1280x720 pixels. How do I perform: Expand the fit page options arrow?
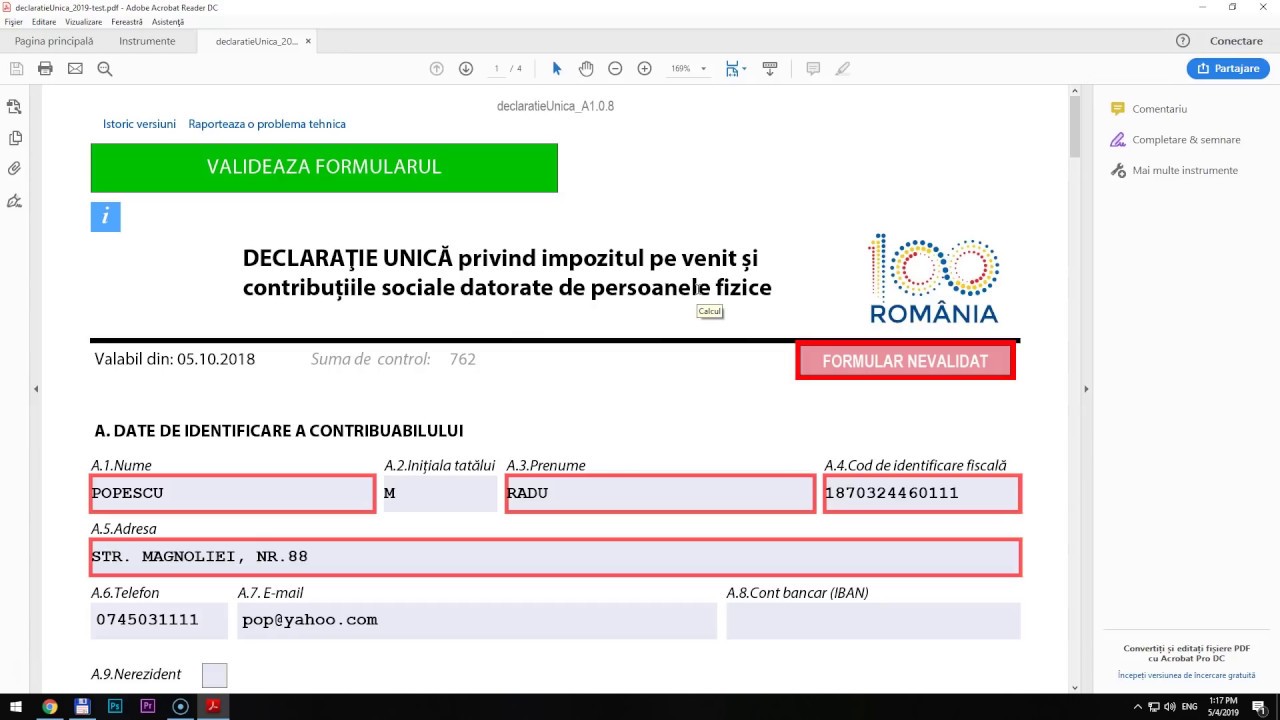pyautogui.click(x=745, y=69)
